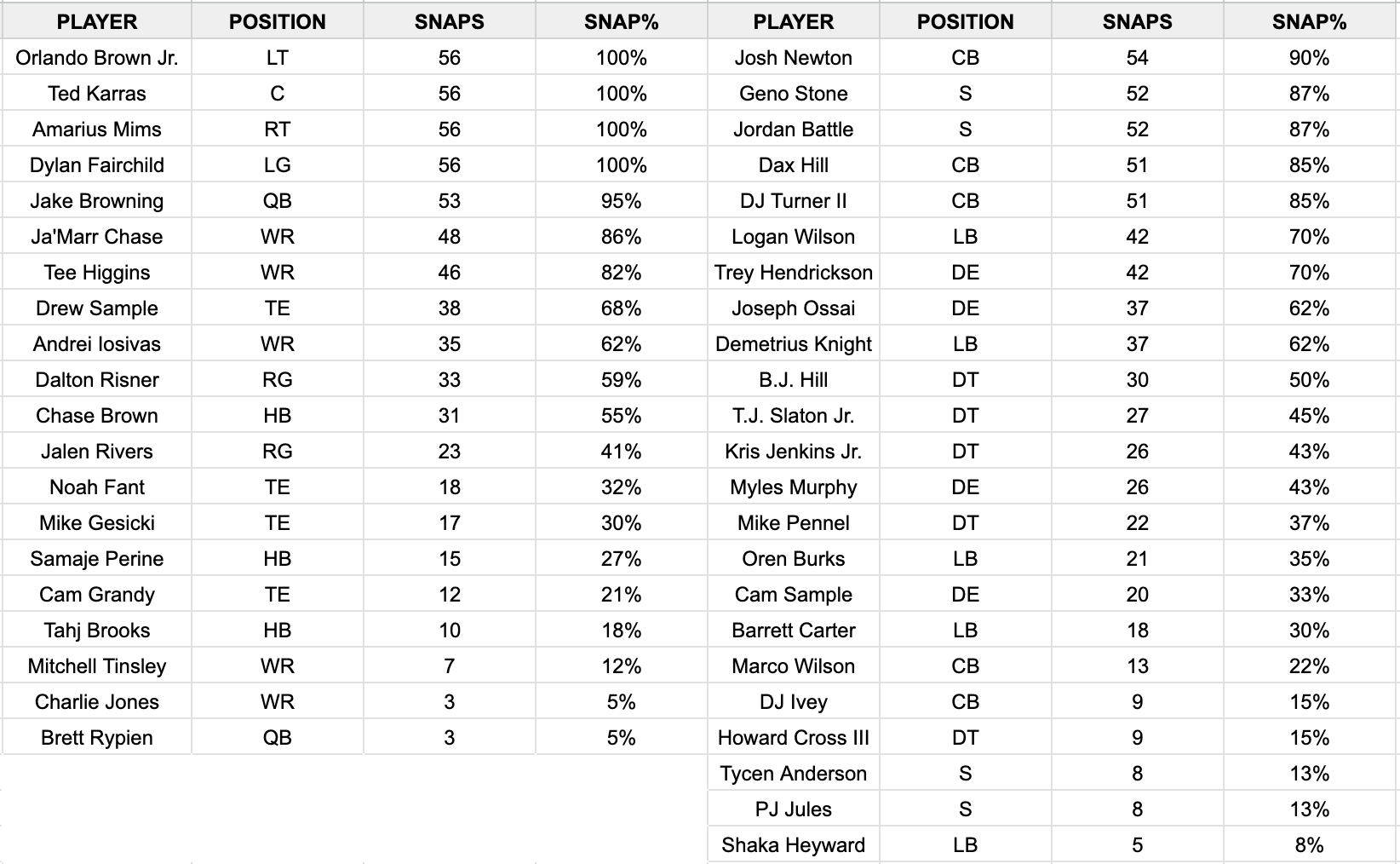The height and width of the screenshot is (864, 1400).
Task: Click Logan Wilson's LB position cell
Action: click(x=966, y=237)
